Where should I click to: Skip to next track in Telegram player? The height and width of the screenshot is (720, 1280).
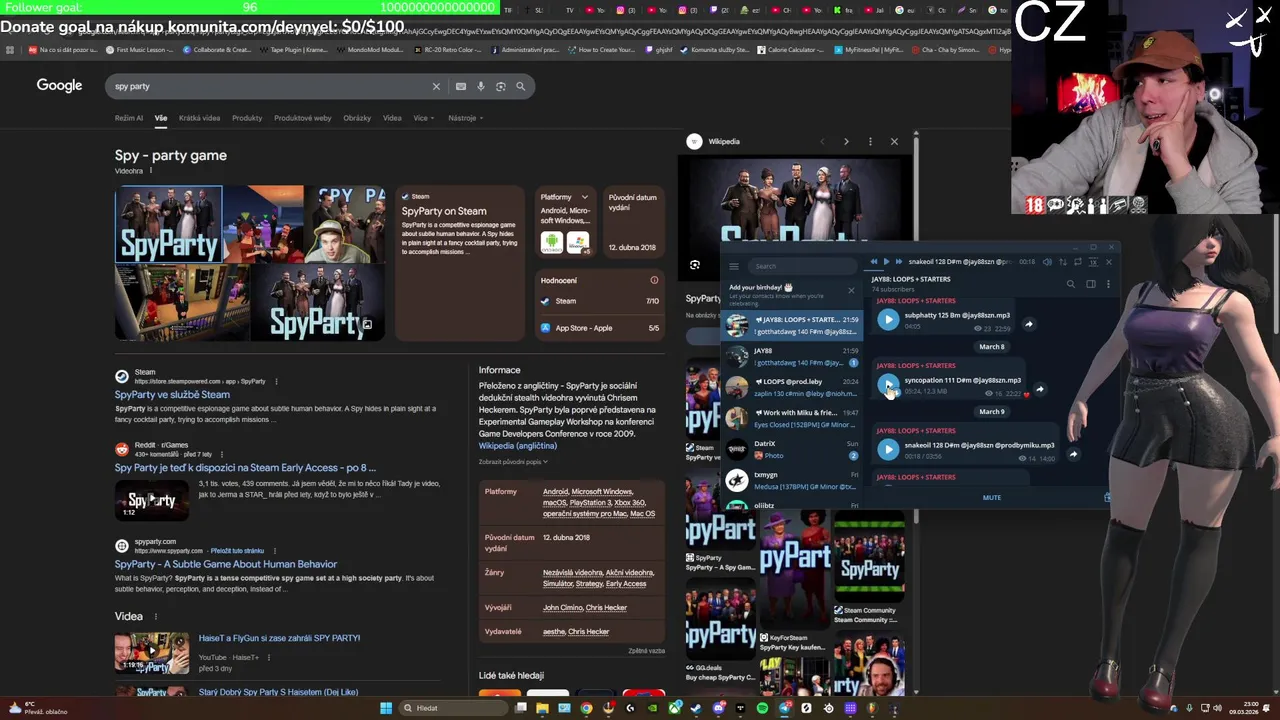pos(898,262)
